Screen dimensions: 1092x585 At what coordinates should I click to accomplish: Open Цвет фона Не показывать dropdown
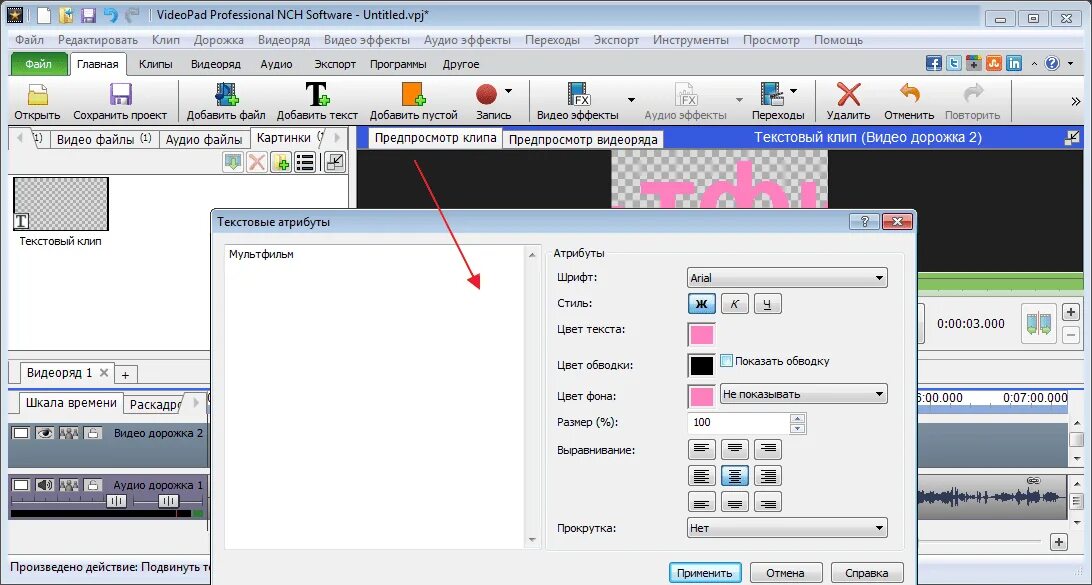pyautogui.click(x=804, y=394)
